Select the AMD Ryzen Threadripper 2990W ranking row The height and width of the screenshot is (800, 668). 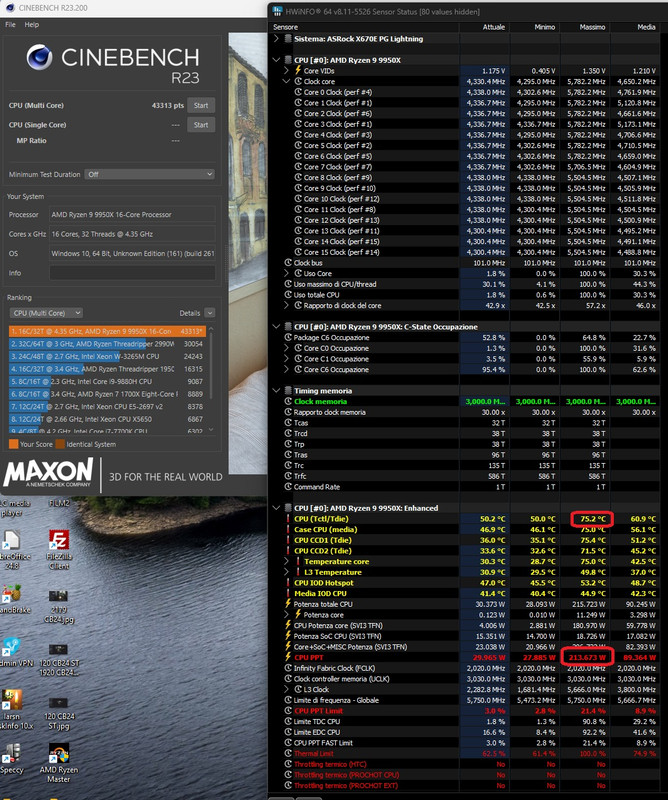[107, 344]
